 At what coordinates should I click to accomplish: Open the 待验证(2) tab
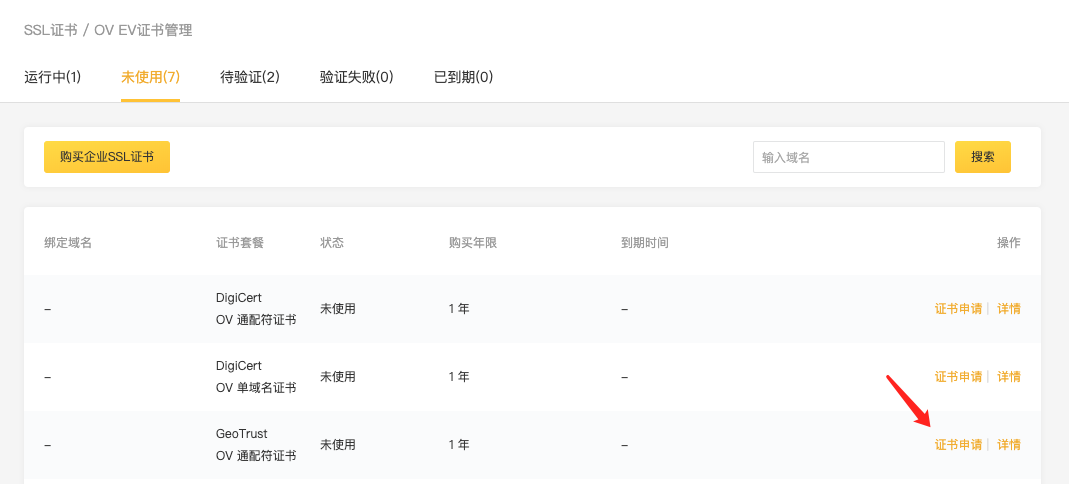(x=249, y=77)
